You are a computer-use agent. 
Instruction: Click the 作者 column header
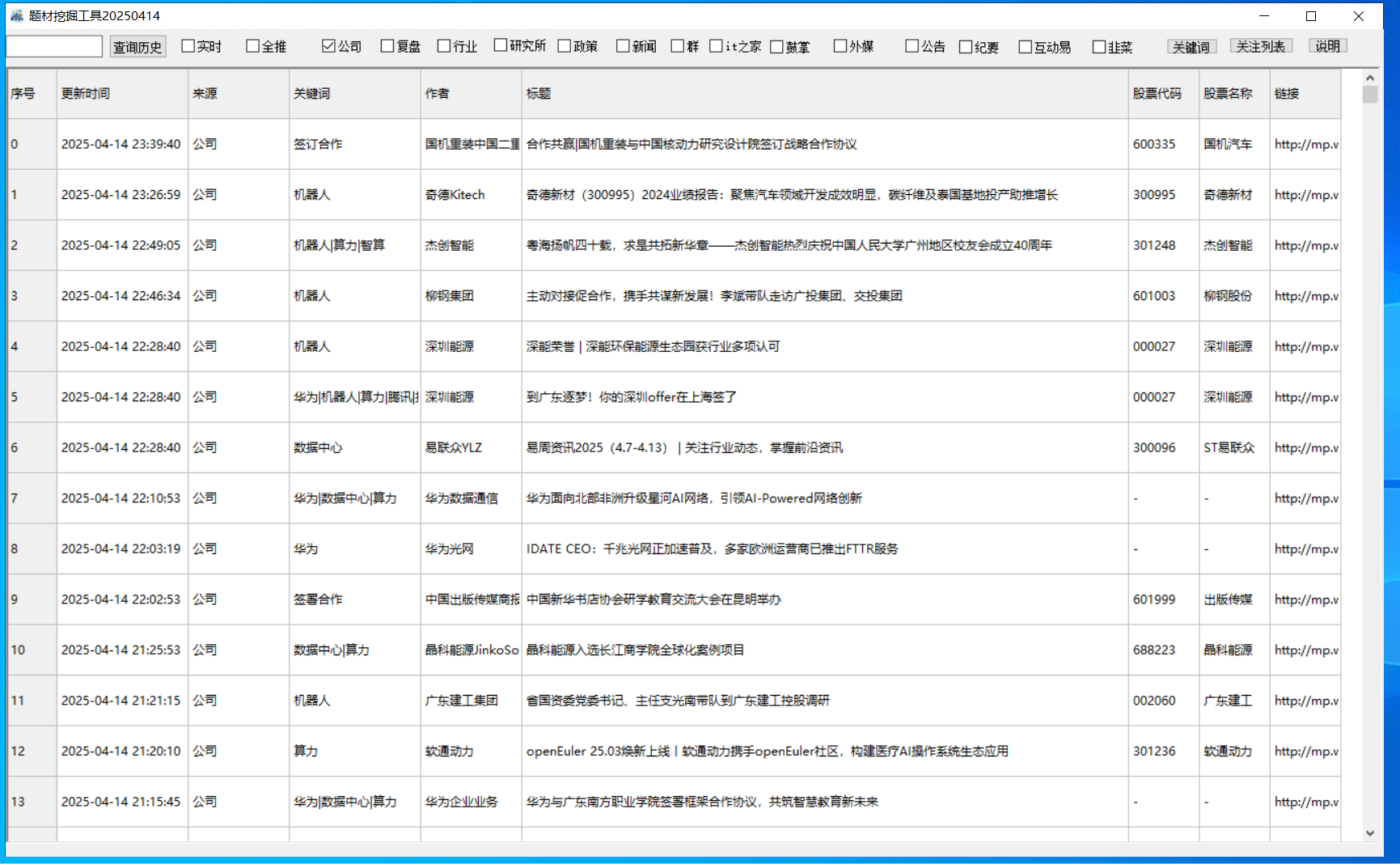[x=472, y=94]
